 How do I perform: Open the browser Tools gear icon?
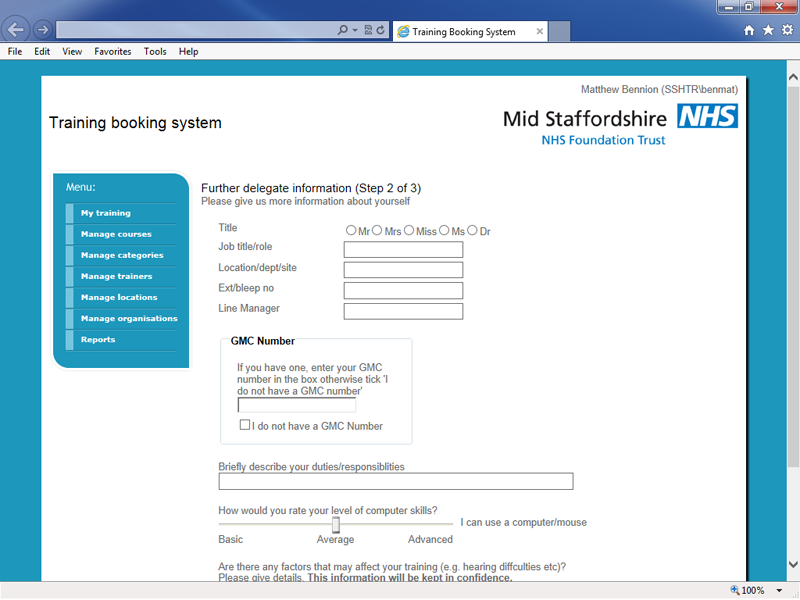coord(787,31)
